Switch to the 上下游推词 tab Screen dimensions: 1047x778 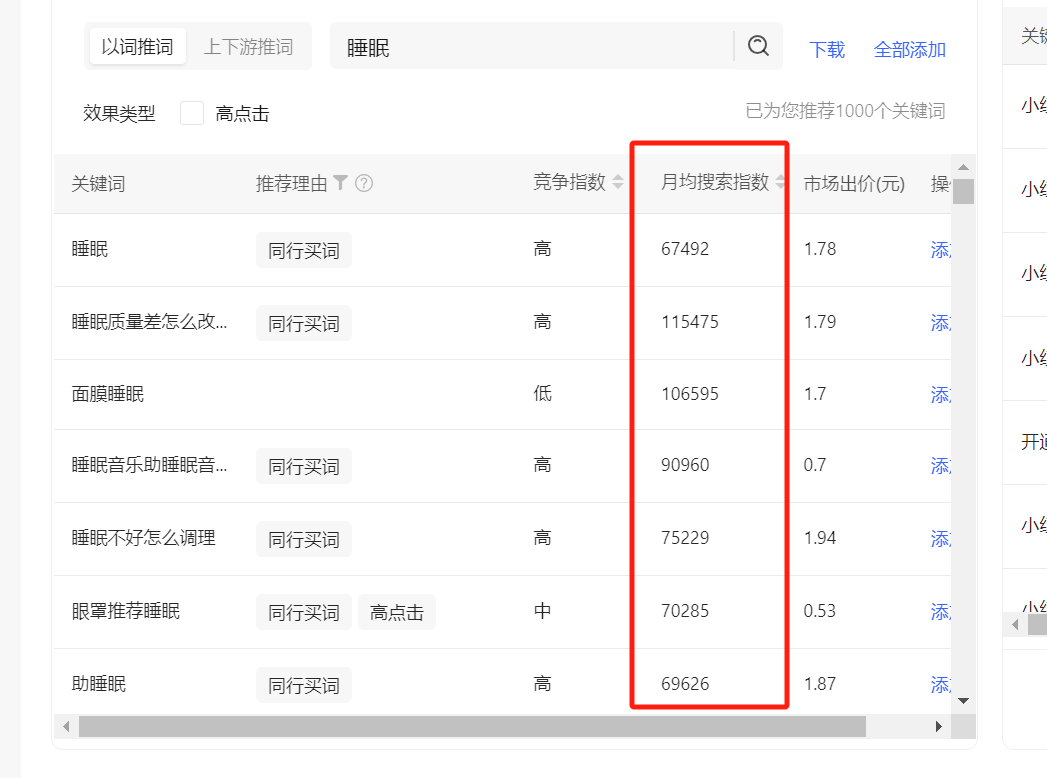248,46
